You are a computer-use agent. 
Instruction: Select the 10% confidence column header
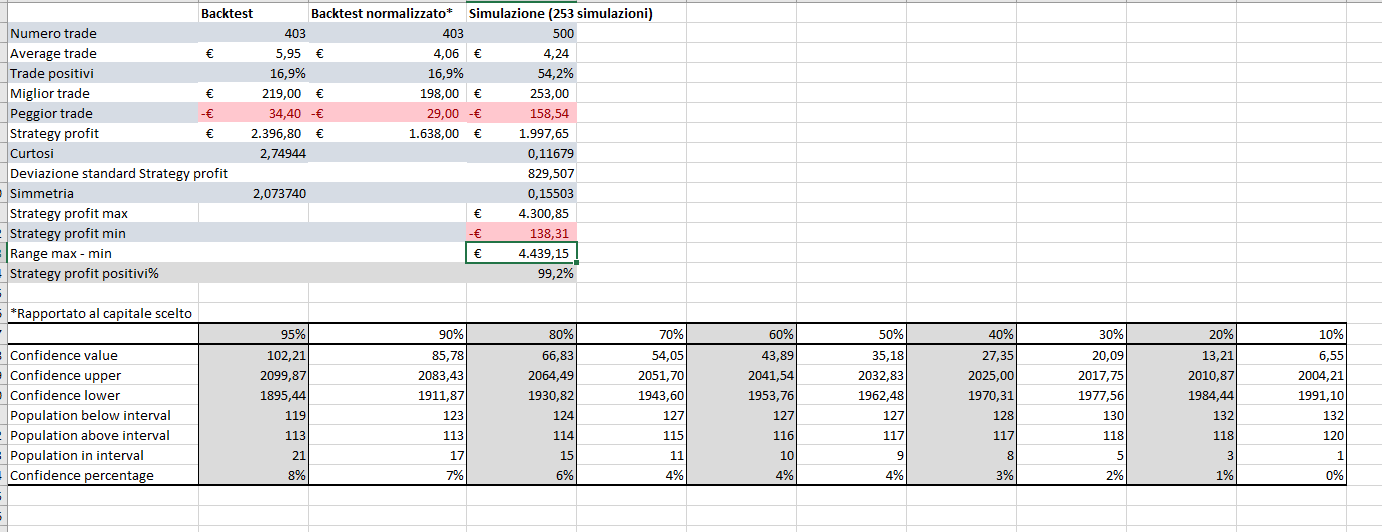pos(1292,335)
